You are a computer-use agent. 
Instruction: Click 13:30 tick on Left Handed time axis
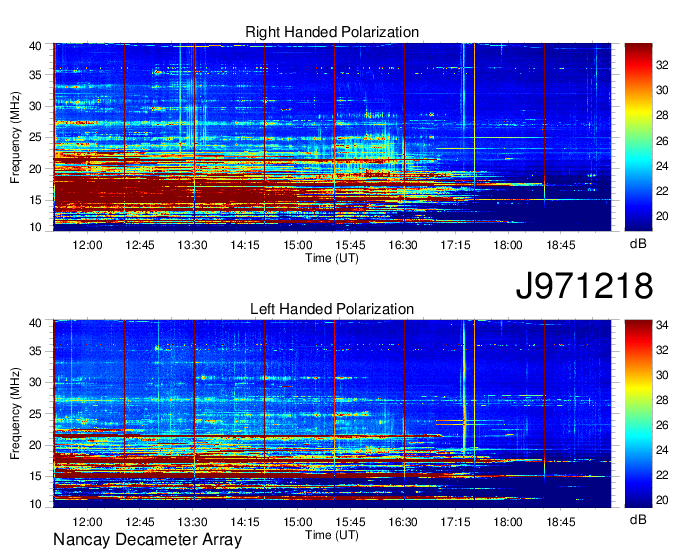192,522
